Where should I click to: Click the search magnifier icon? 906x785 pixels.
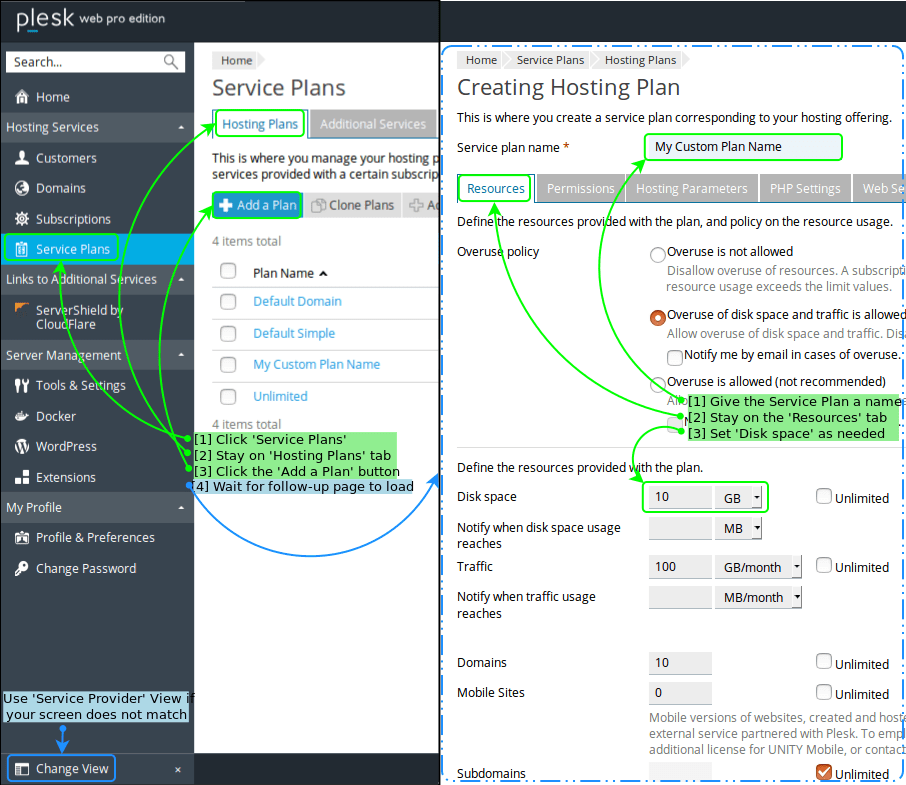coord(170,61)
